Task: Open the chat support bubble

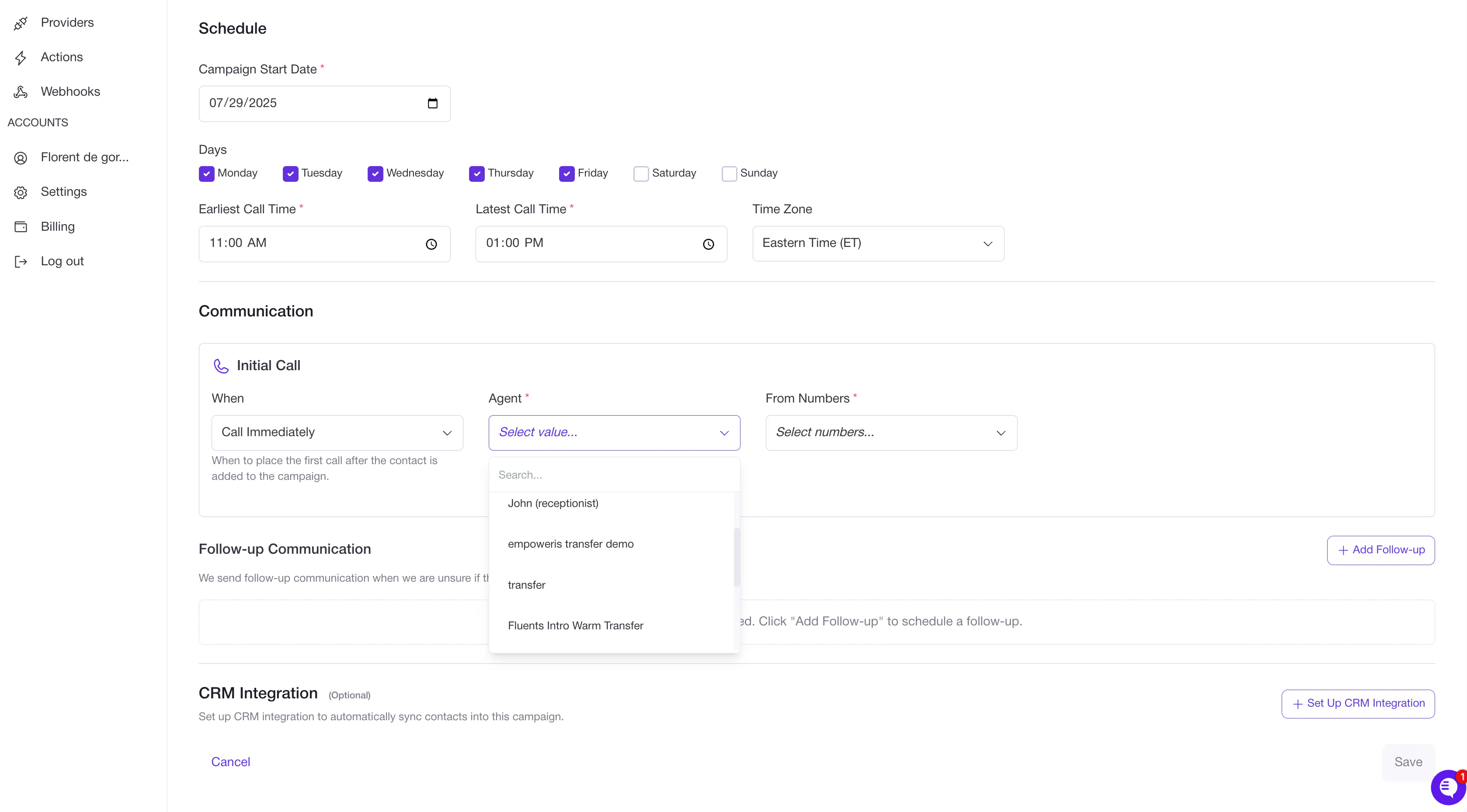Action: point(1448,788)
